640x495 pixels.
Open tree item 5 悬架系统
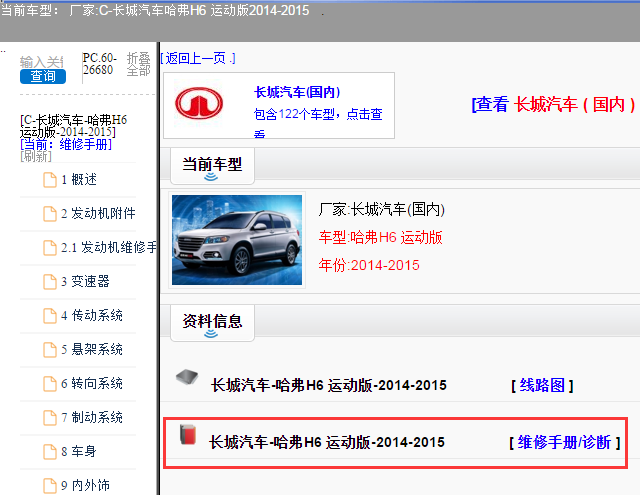pos(92,349)
